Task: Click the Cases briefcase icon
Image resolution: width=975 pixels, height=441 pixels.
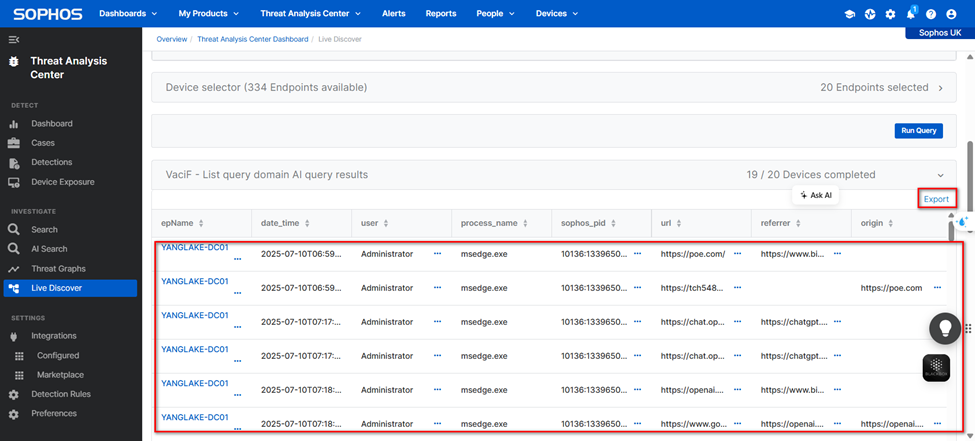Action: (x=14, y=143)
